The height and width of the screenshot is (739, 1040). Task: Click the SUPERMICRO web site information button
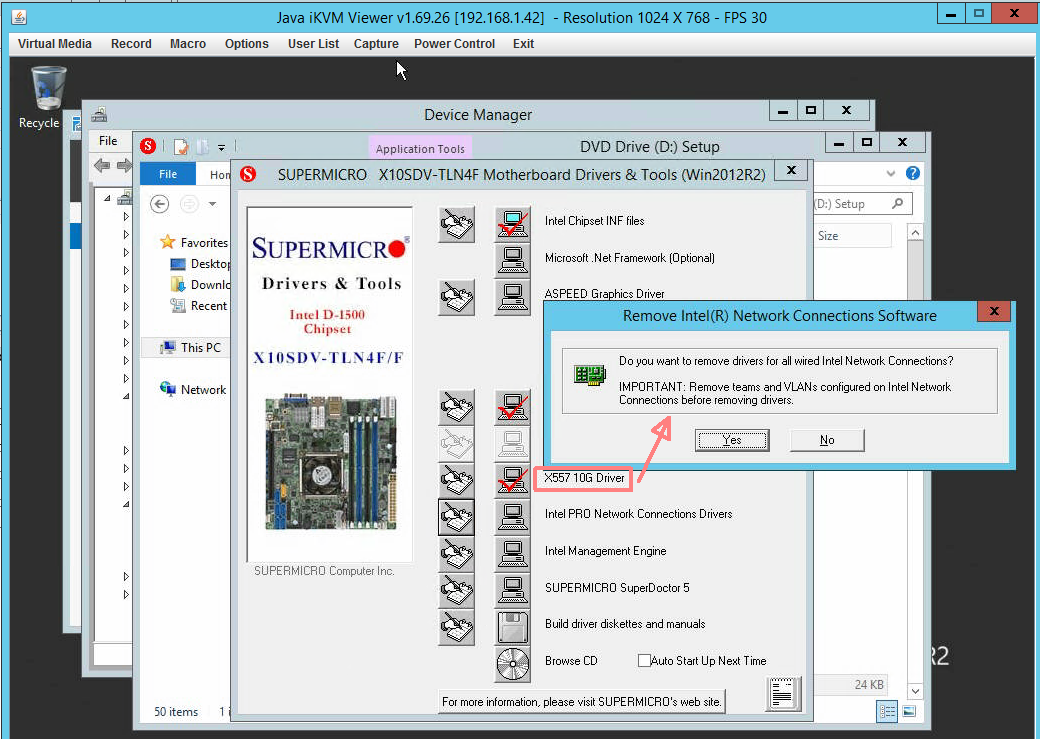click(x=582, y=702)
